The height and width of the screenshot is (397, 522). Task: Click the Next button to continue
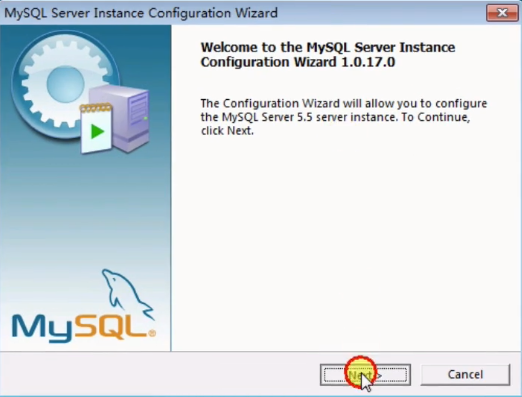click(365, 375)
